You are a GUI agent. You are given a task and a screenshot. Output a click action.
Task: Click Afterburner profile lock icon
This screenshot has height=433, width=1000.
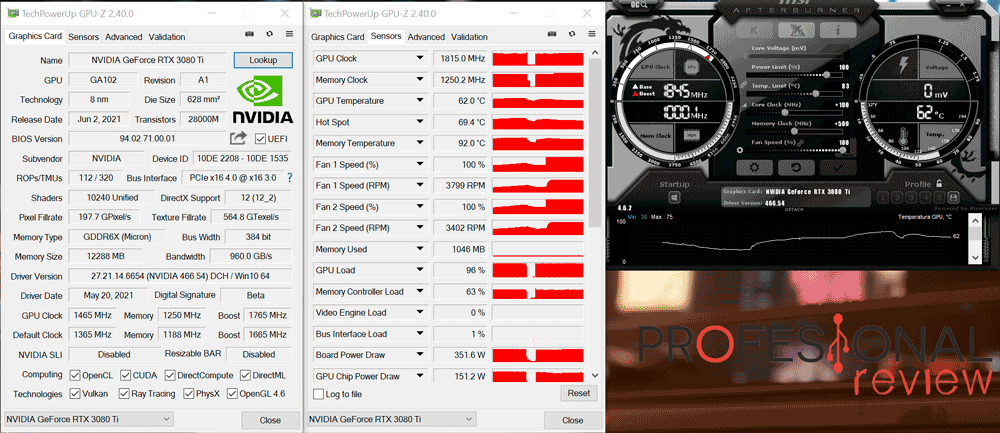(939, 183)
